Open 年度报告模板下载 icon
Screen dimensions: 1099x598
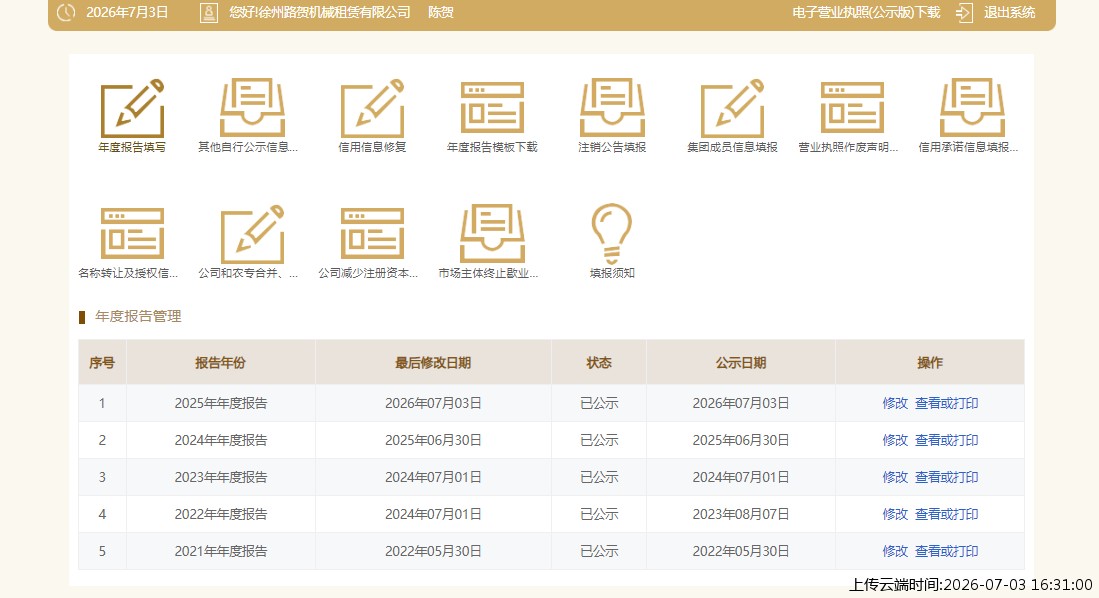(492, 108)
